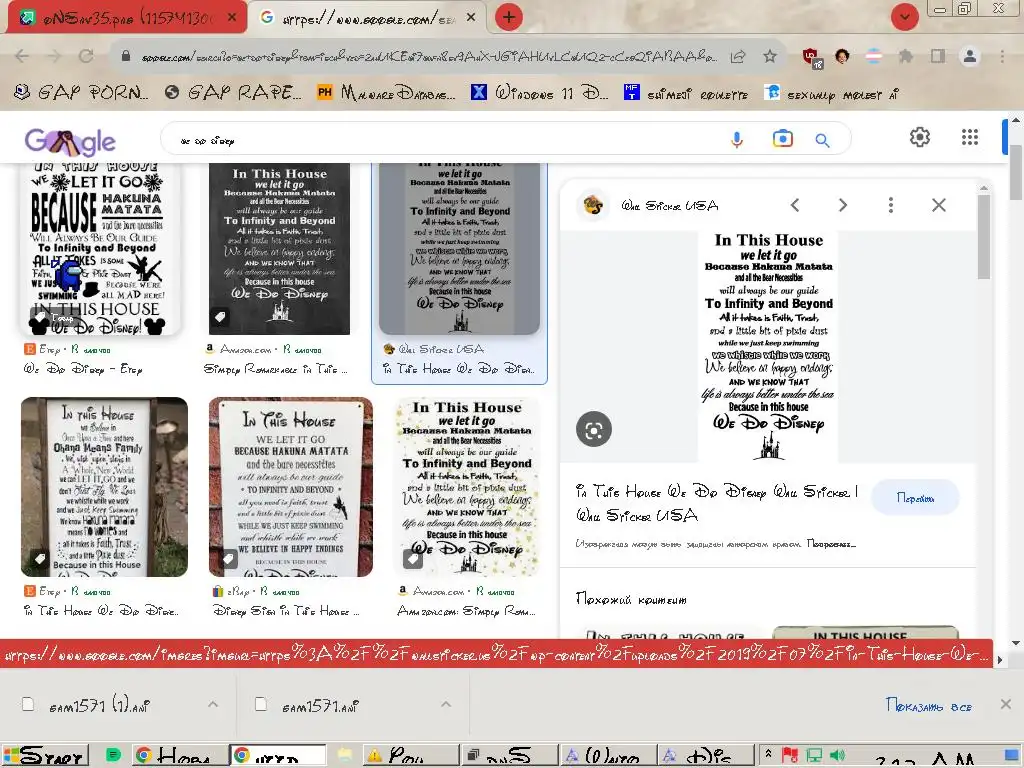Go back with the browser back arrow
The image size is (1024, 768).
(22, 56)
